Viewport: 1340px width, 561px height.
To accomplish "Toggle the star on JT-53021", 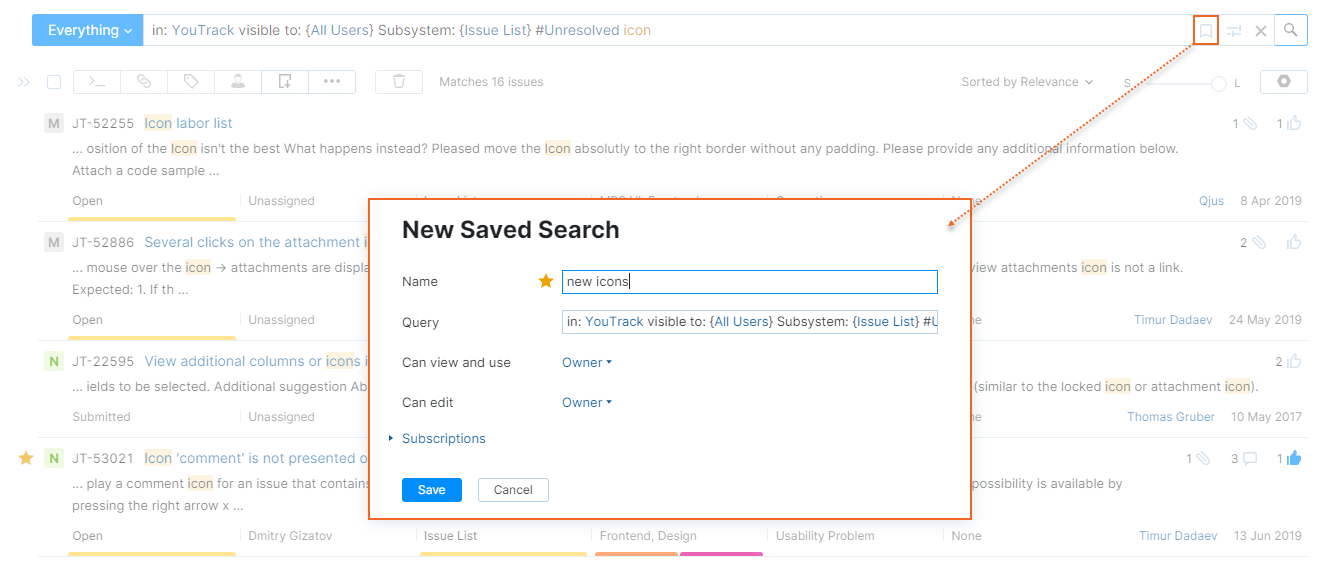I will [x=26, y=458].
